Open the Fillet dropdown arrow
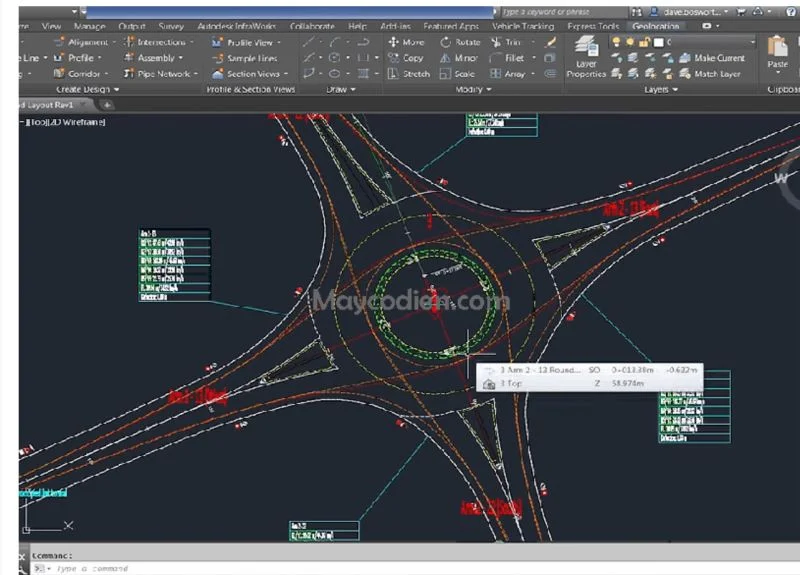Image resolution: width=800 pixels, height=575 pixels. point(533,58)
